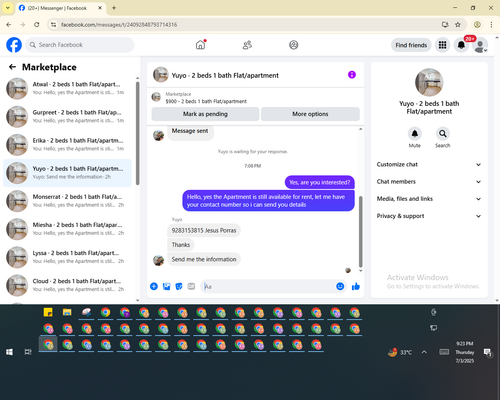This screenshot has height=400, width=500.
Task: Click Find friends button
Action: 411,45
